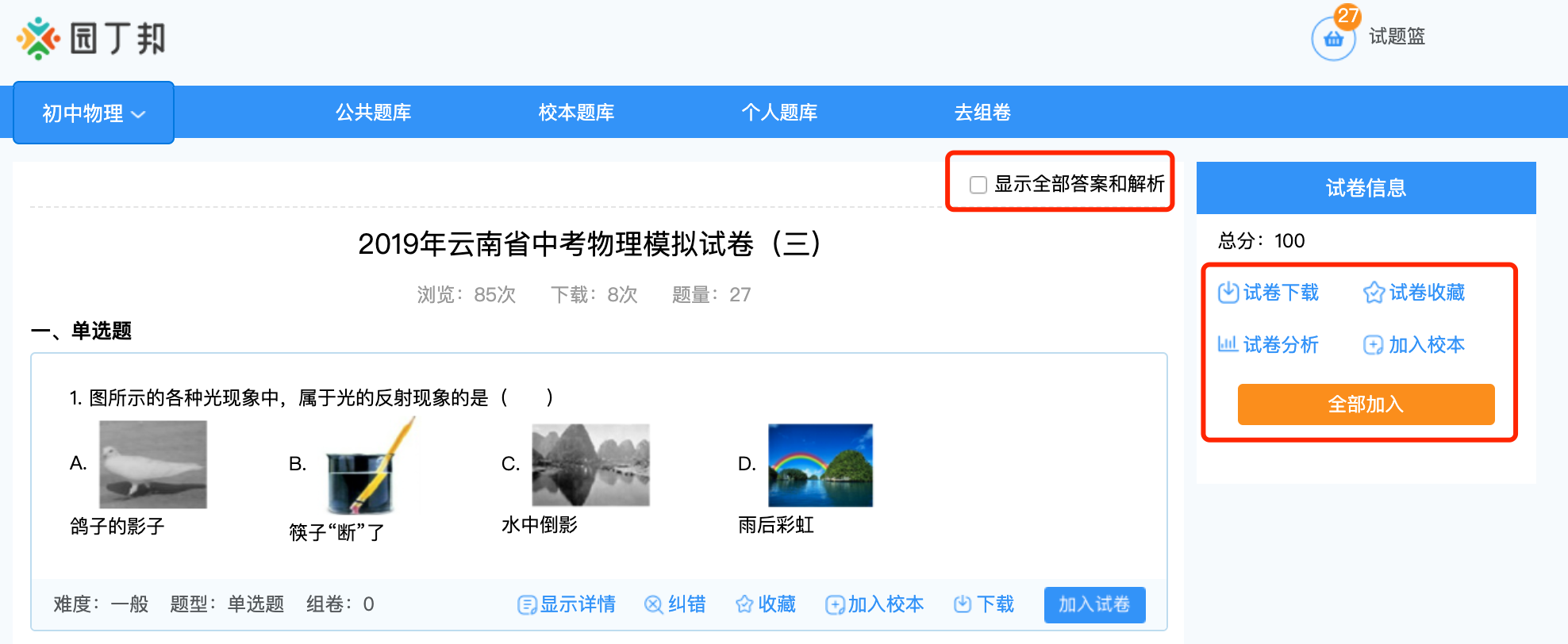Click the 下载 icon for question 1
Viewport: 1568px width, 644px height.
coord(962,604)
